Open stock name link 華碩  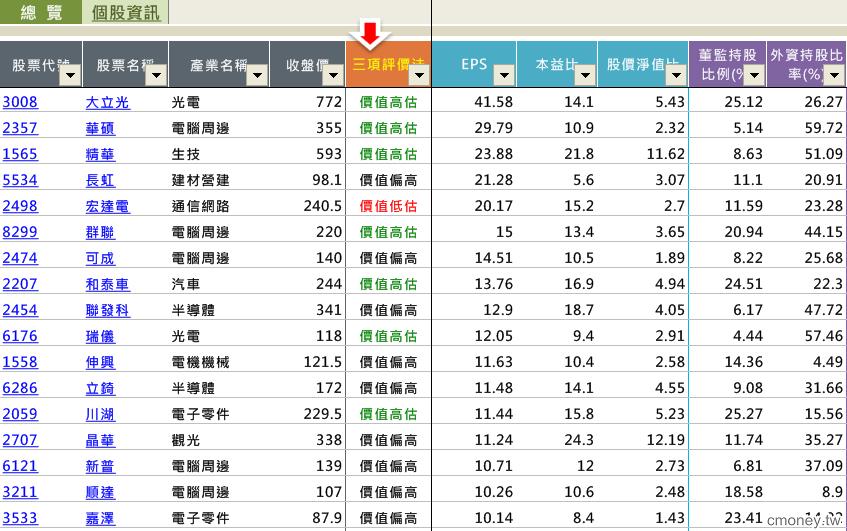click(x=100, y=128)
